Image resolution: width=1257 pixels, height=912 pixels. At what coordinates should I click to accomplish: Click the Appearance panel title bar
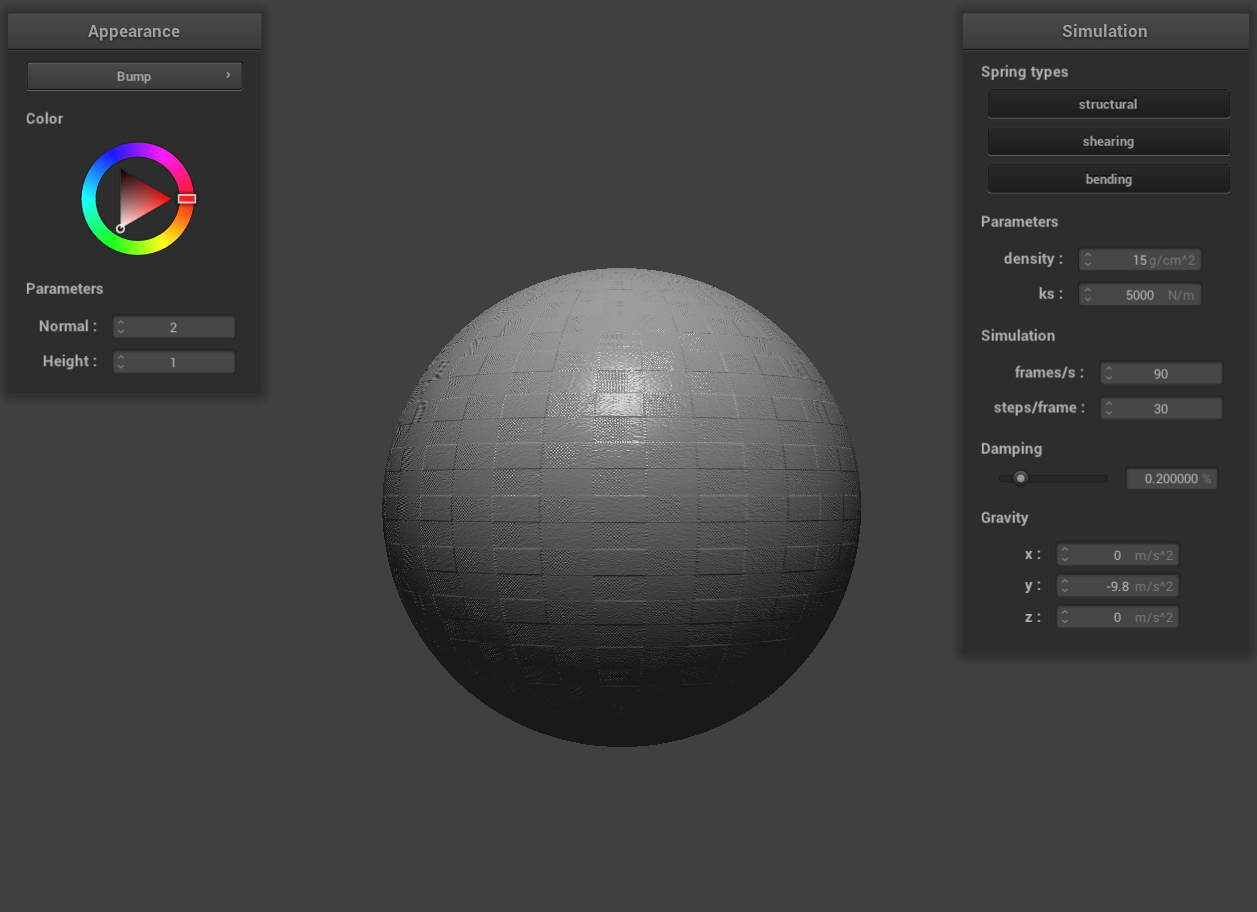[x=134, y=31]
